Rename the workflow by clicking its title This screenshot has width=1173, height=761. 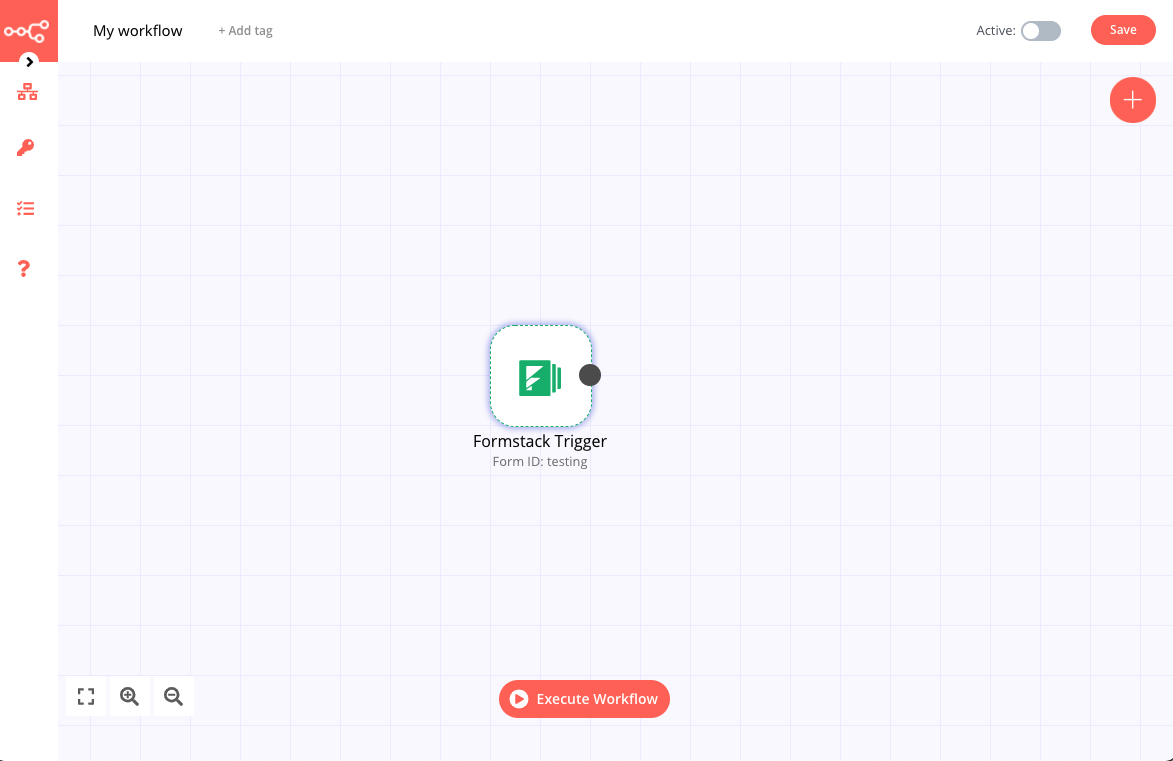click(137, 30)
